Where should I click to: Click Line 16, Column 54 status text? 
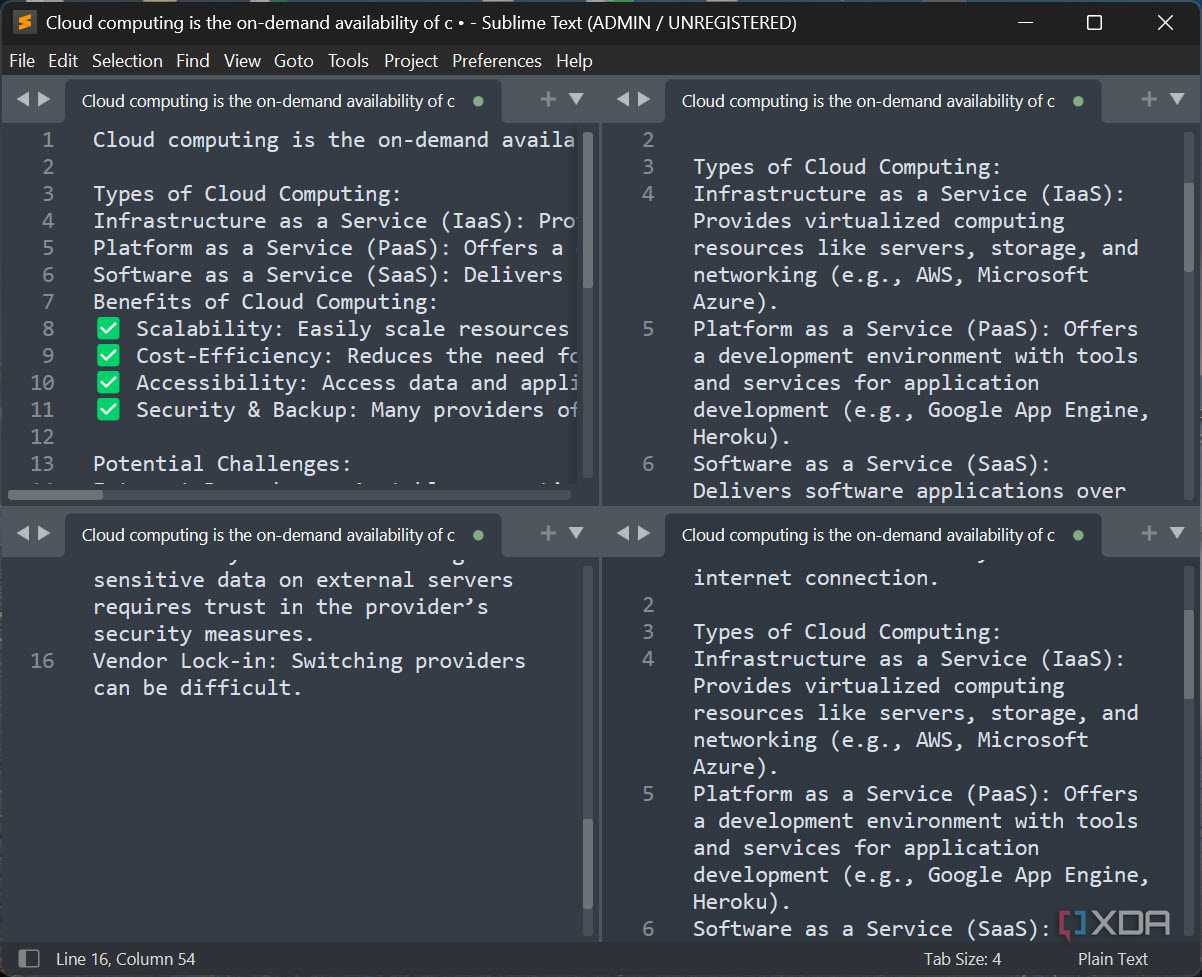tap(126, 959)
